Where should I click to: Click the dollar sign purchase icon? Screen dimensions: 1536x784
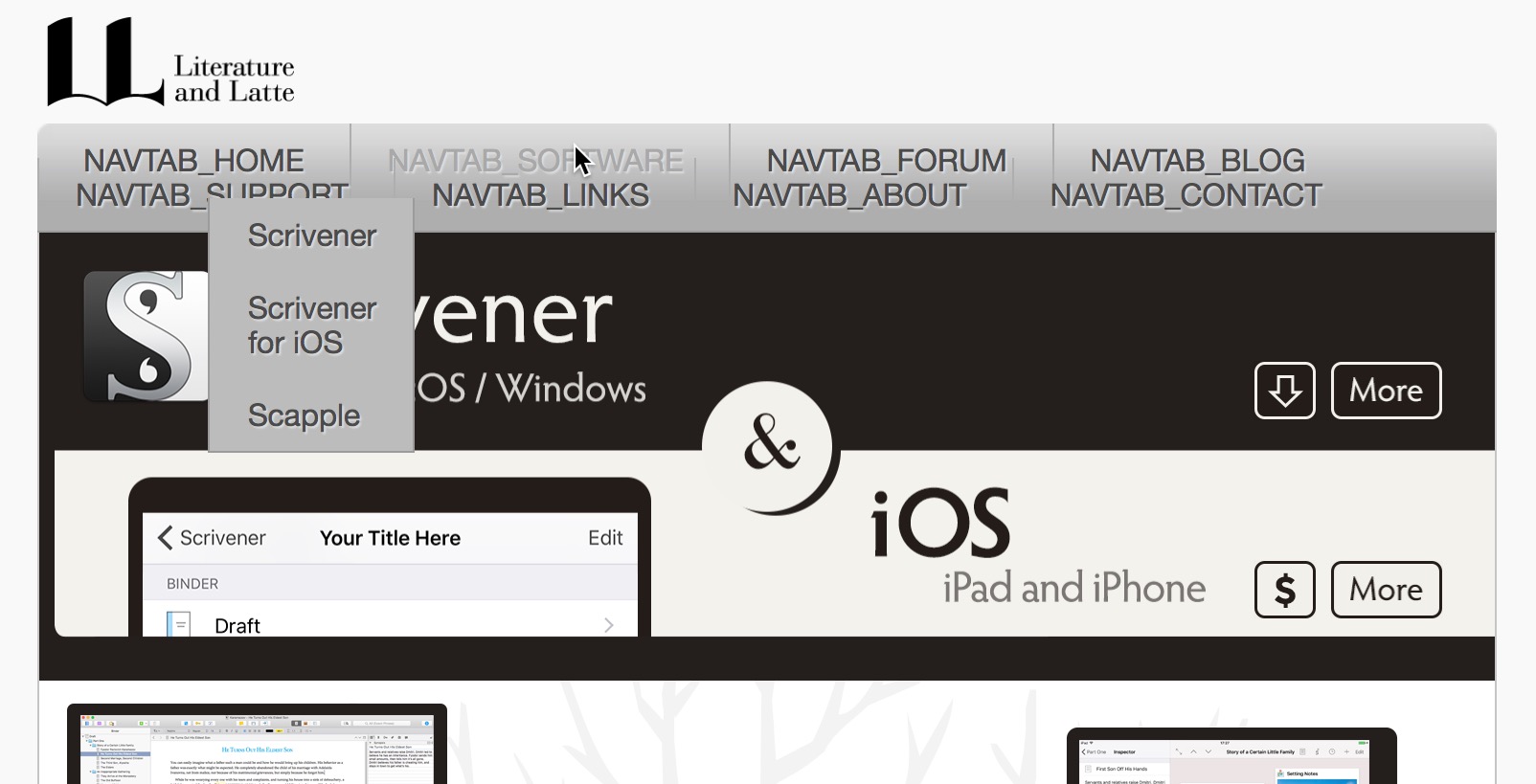1285,590
